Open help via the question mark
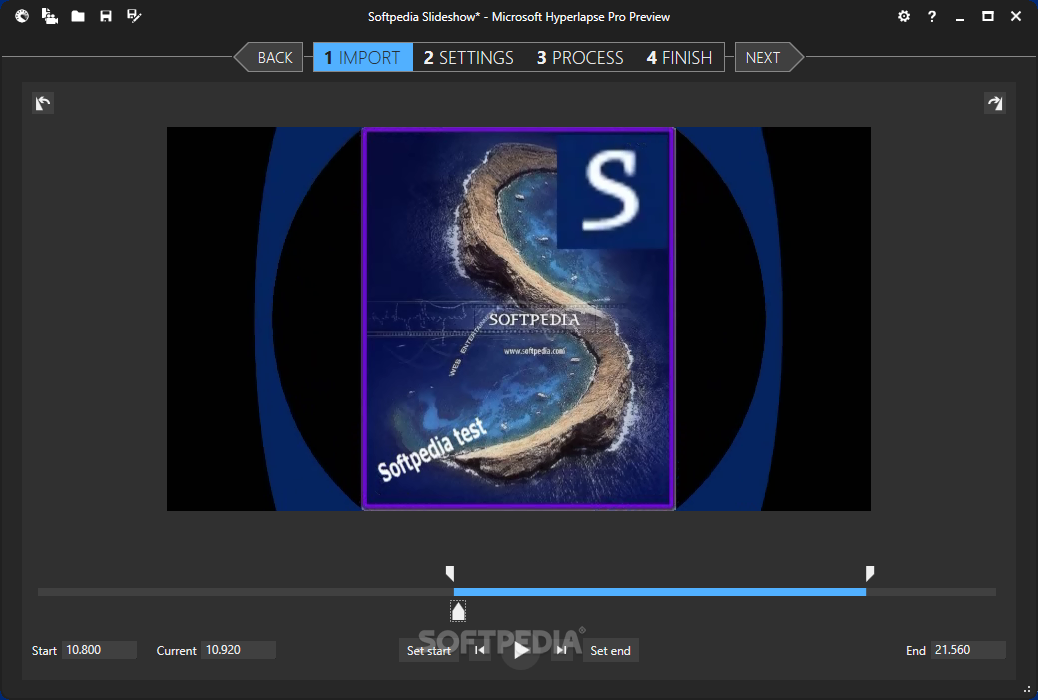The width and height of the screenshot is (1038, 700). (x=931, y=17)
